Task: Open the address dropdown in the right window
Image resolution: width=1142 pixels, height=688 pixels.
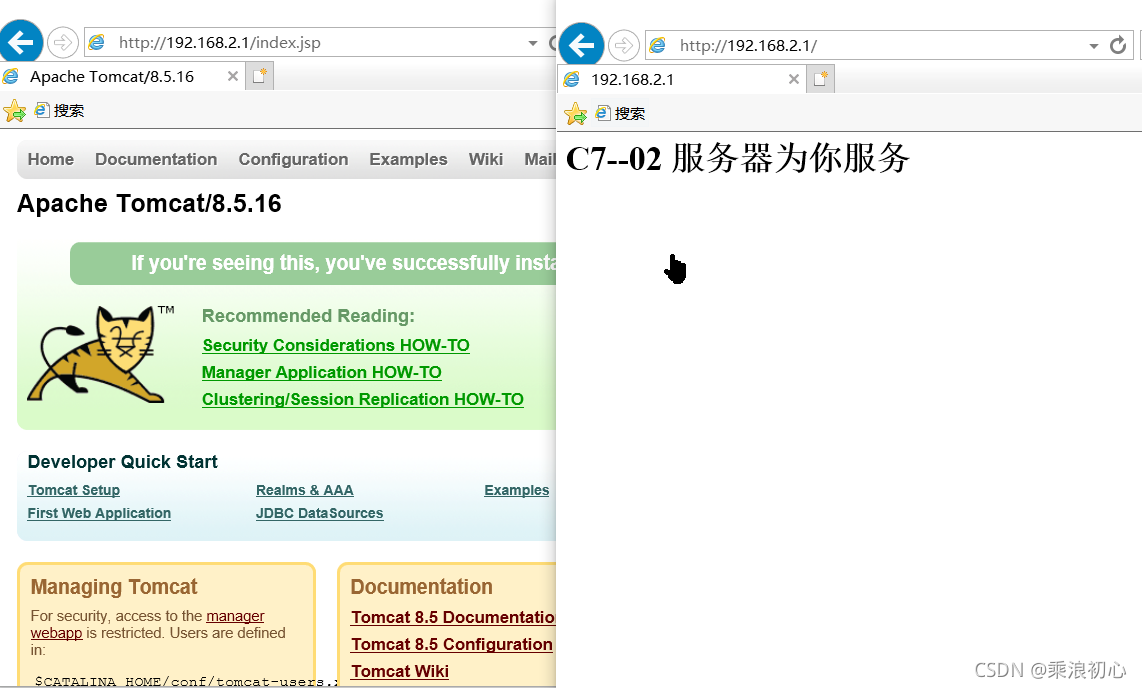Action: click(1093, 46)
